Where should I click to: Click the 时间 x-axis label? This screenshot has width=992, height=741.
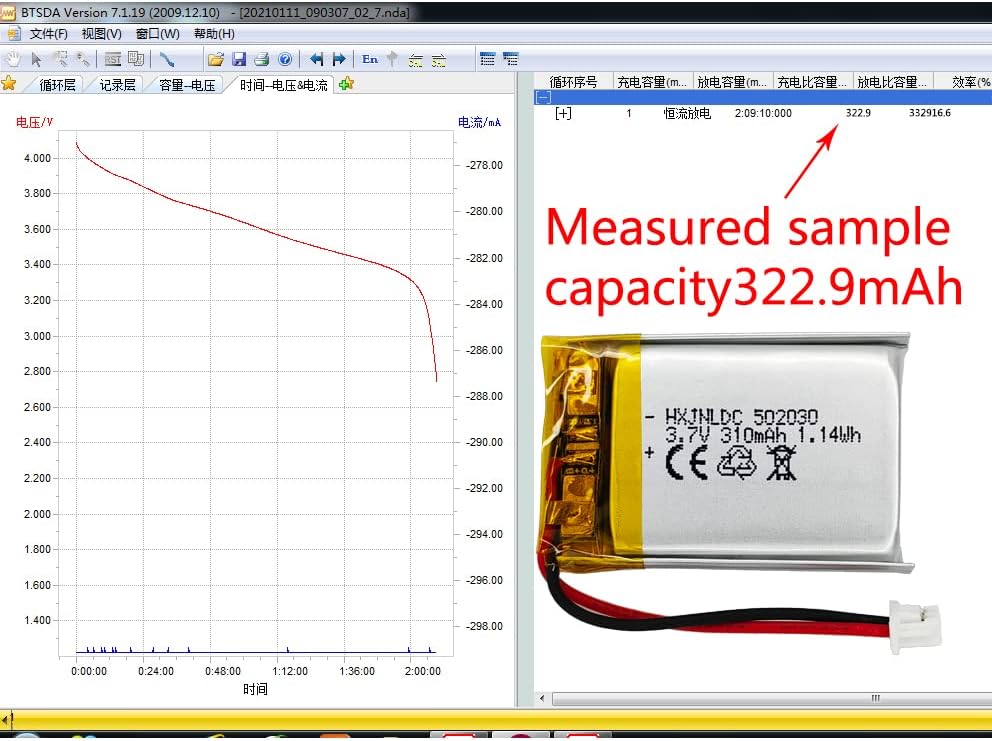[x=256, y=689]
